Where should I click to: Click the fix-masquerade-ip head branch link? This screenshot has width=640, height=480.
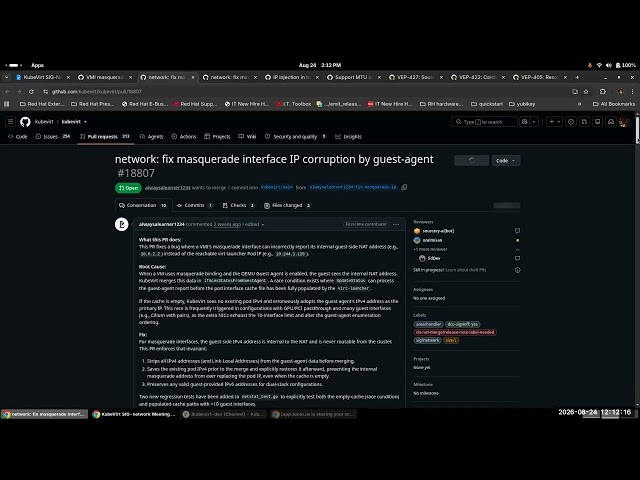pos(353,187)
